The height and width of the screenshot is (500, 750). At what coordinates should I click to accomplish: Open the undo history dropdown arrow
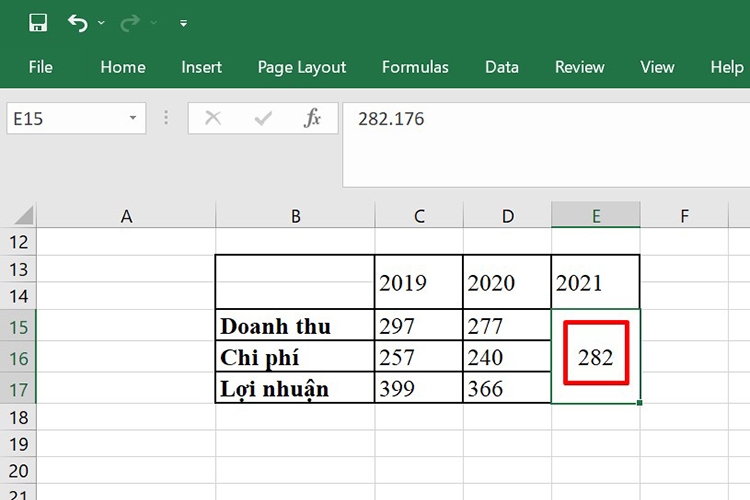(x=101, y=22)
